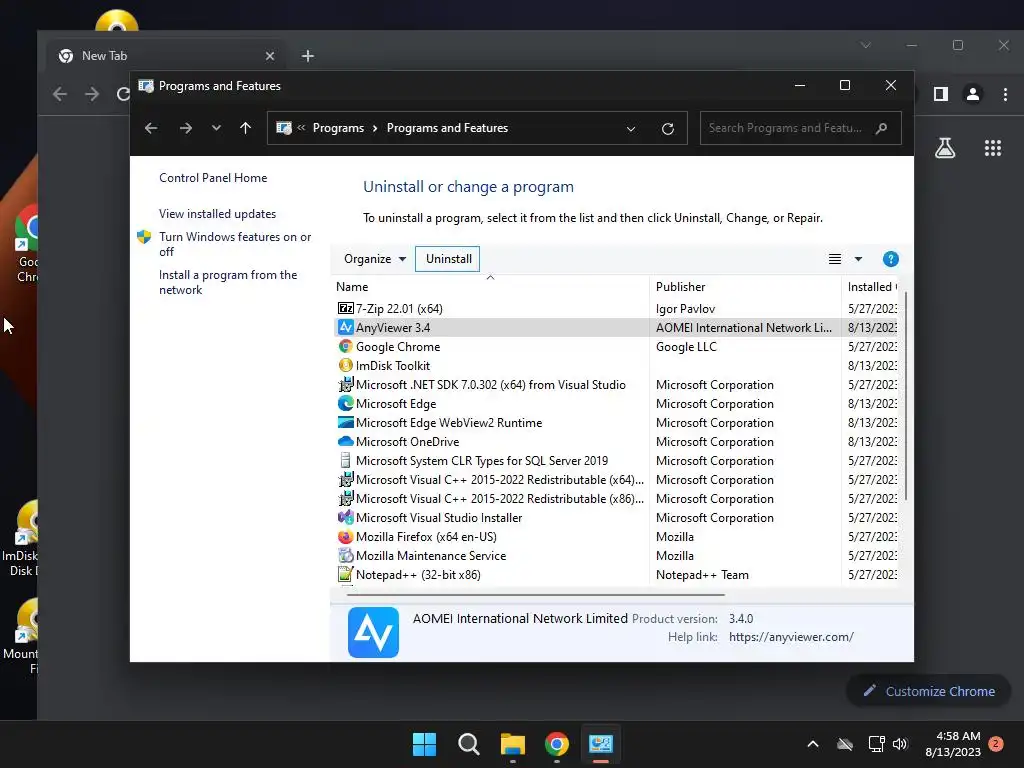Click Customize Chrome button
Image resolution: width=1024 pixels, height=768 pixels.
point(929,691)
